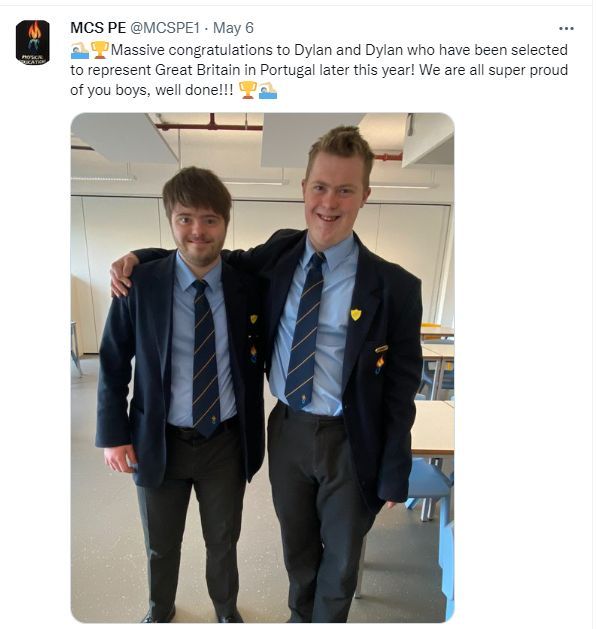Click the striped tie of the shorter boy

206,357
